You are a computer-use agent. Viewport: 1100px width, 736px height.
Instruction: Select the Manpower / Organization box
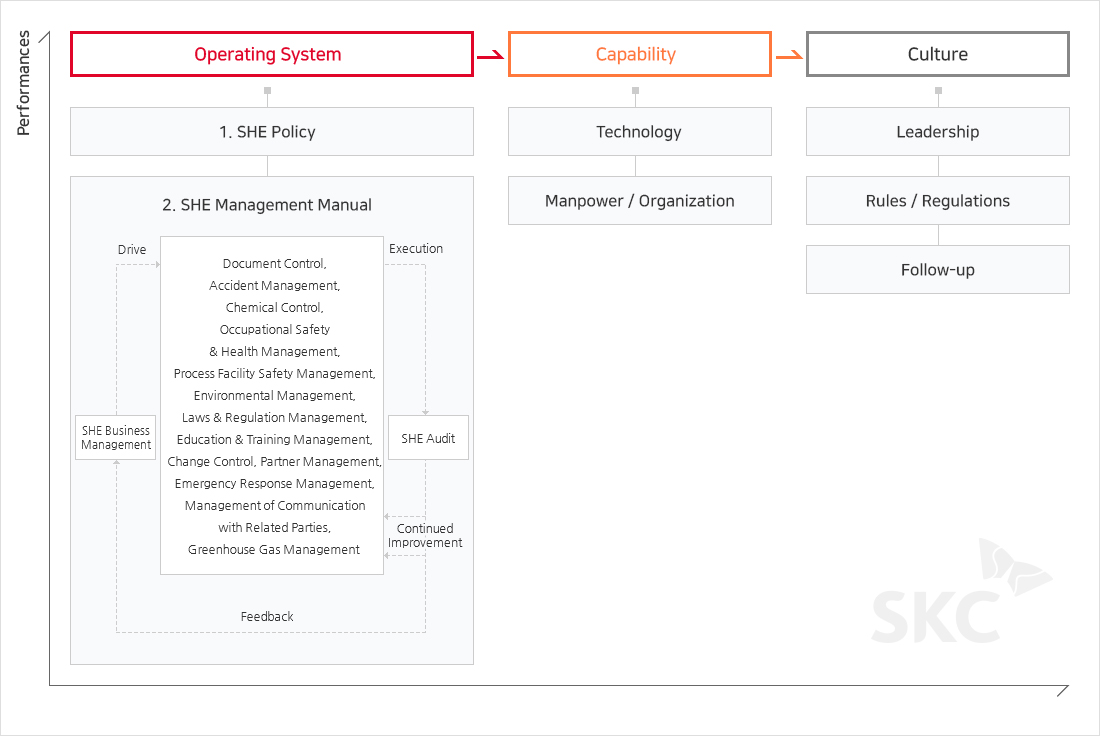(x=639, y=201)
